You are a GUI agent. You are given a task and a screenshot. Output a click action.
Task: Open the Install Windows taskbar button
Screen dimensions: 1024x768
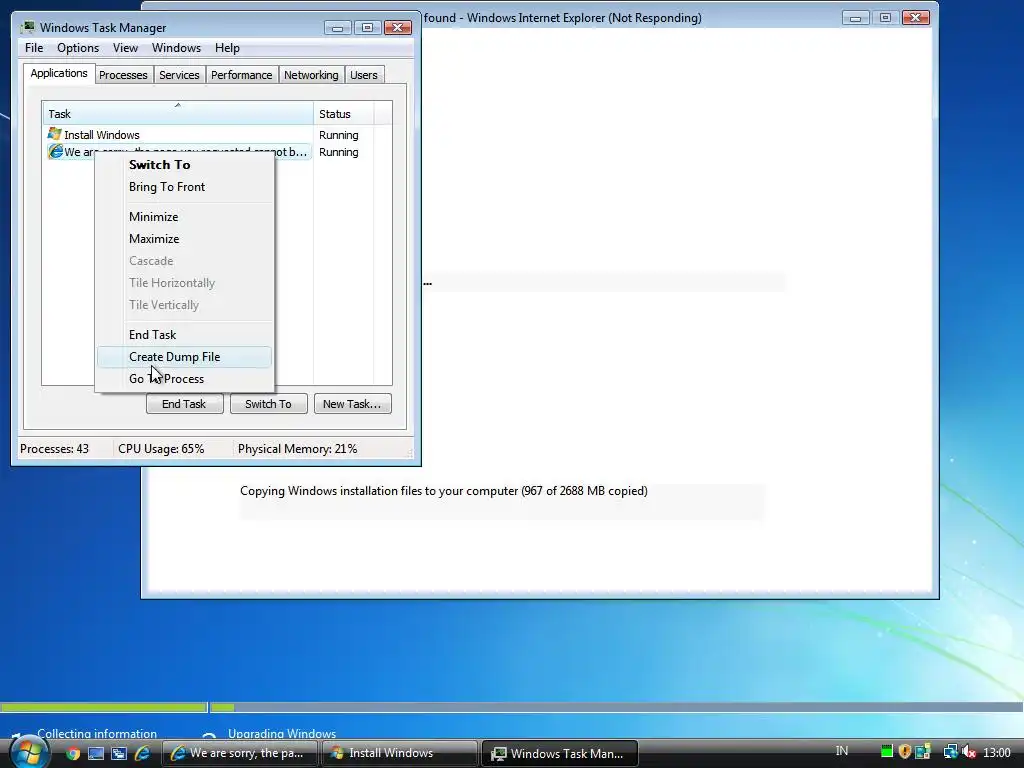pos(398,753)
